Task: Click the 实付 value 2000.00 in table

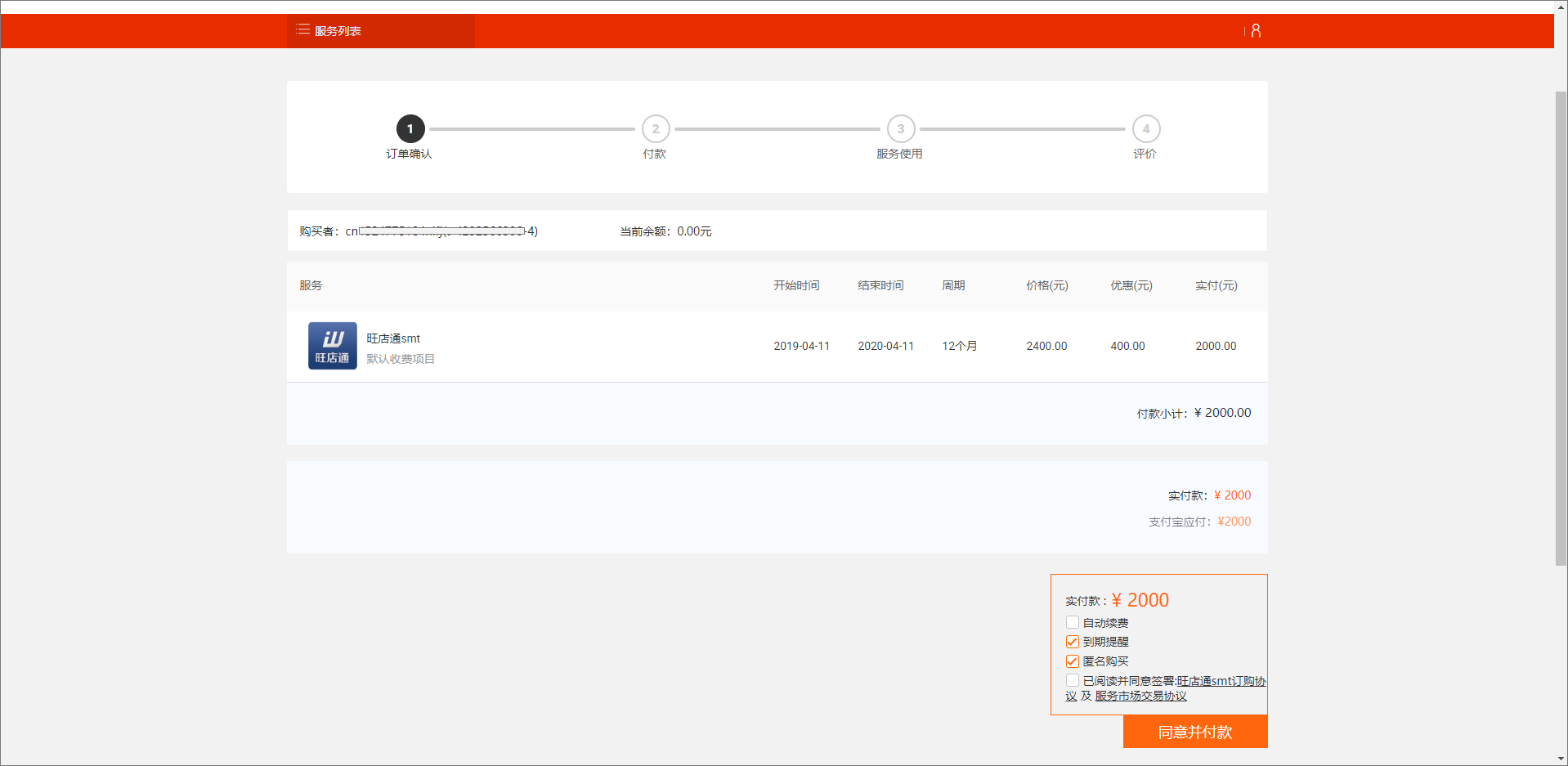Action: [1216, 346]
